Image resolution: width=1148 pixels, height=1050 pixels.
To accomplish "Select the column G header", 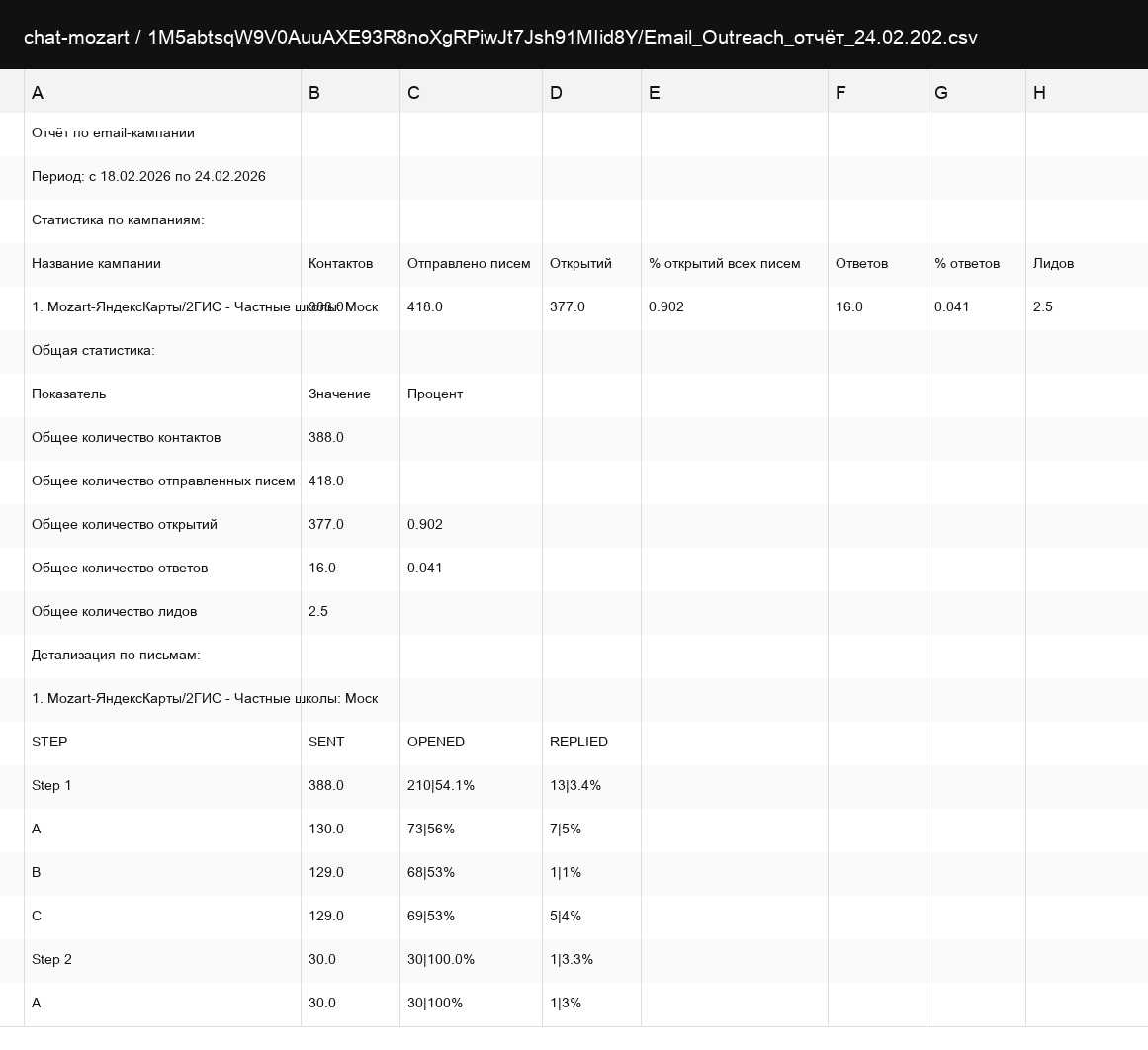I will click(x=976, y=92).
